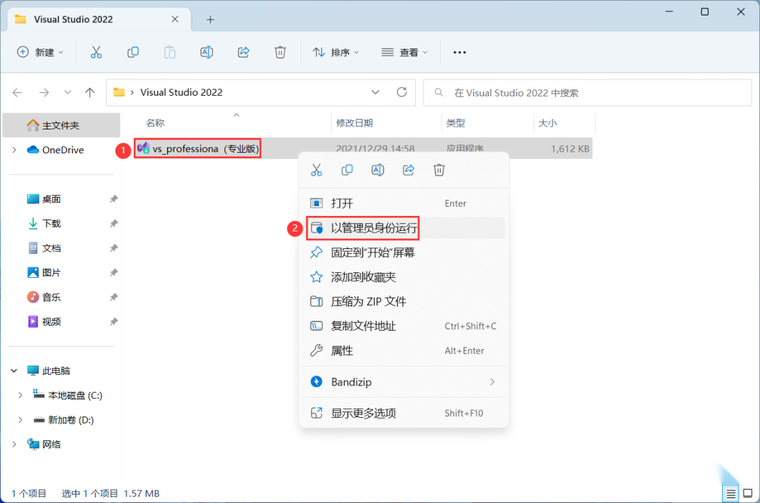Go back with the left arrow
Viewport: 760px width, 503px height.
tap(17, 93)
